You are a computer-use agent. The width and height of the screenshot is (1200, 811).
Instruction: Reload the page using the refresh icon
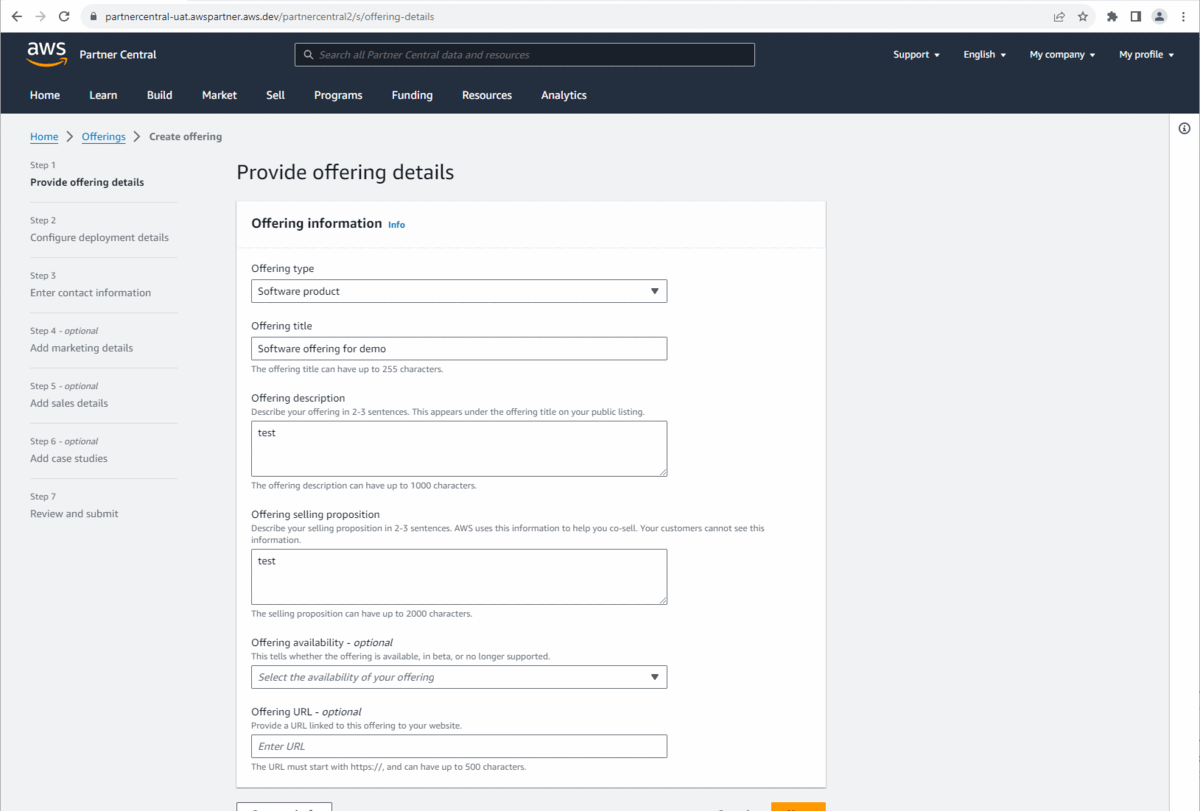coord(63,16)
